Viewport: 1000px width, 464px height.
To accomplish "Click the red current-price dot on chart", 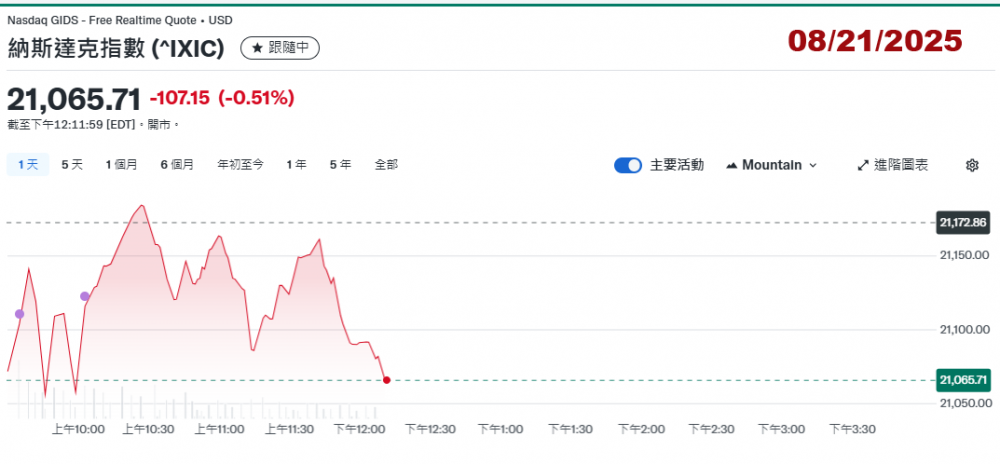I will (x=387, y=380).
